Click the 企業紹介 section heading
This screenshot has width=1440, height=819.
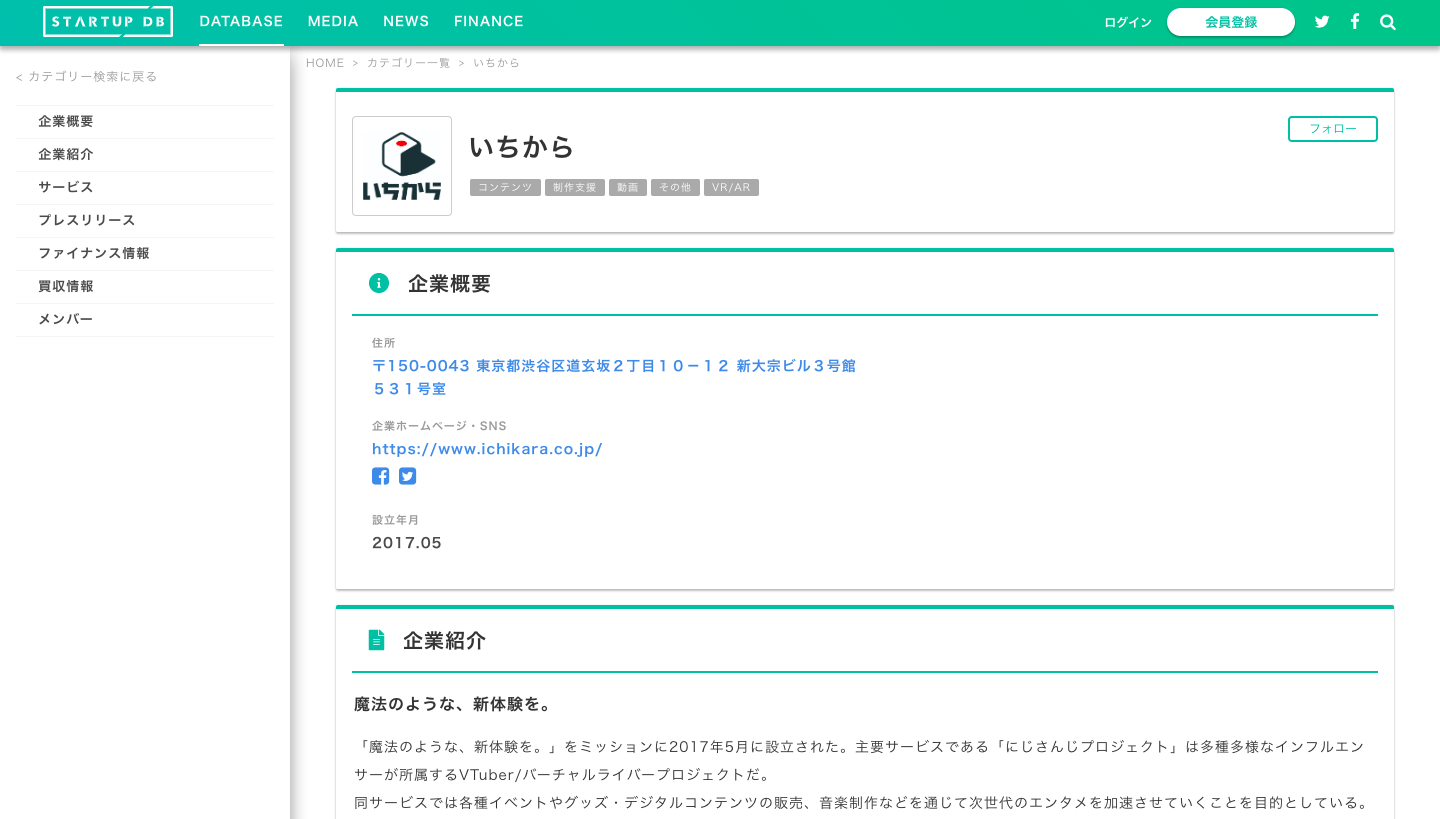pos(445,640)
